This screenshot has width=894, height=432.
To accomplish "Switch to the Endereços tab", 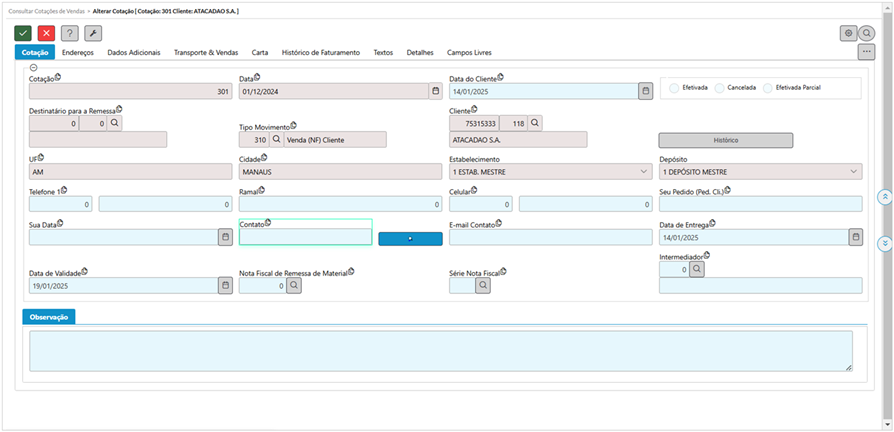I will point(78,52).
